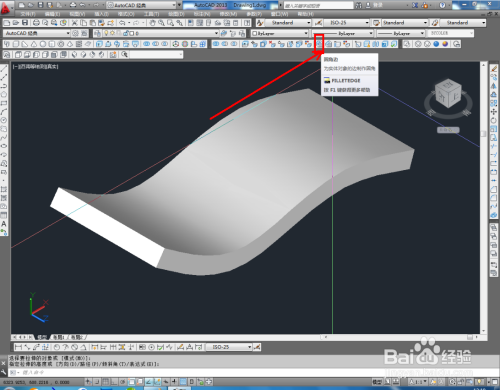Click the ViewCube in the drawing area
This screenshot has width=500, height=390.
[x=448, y=94]
